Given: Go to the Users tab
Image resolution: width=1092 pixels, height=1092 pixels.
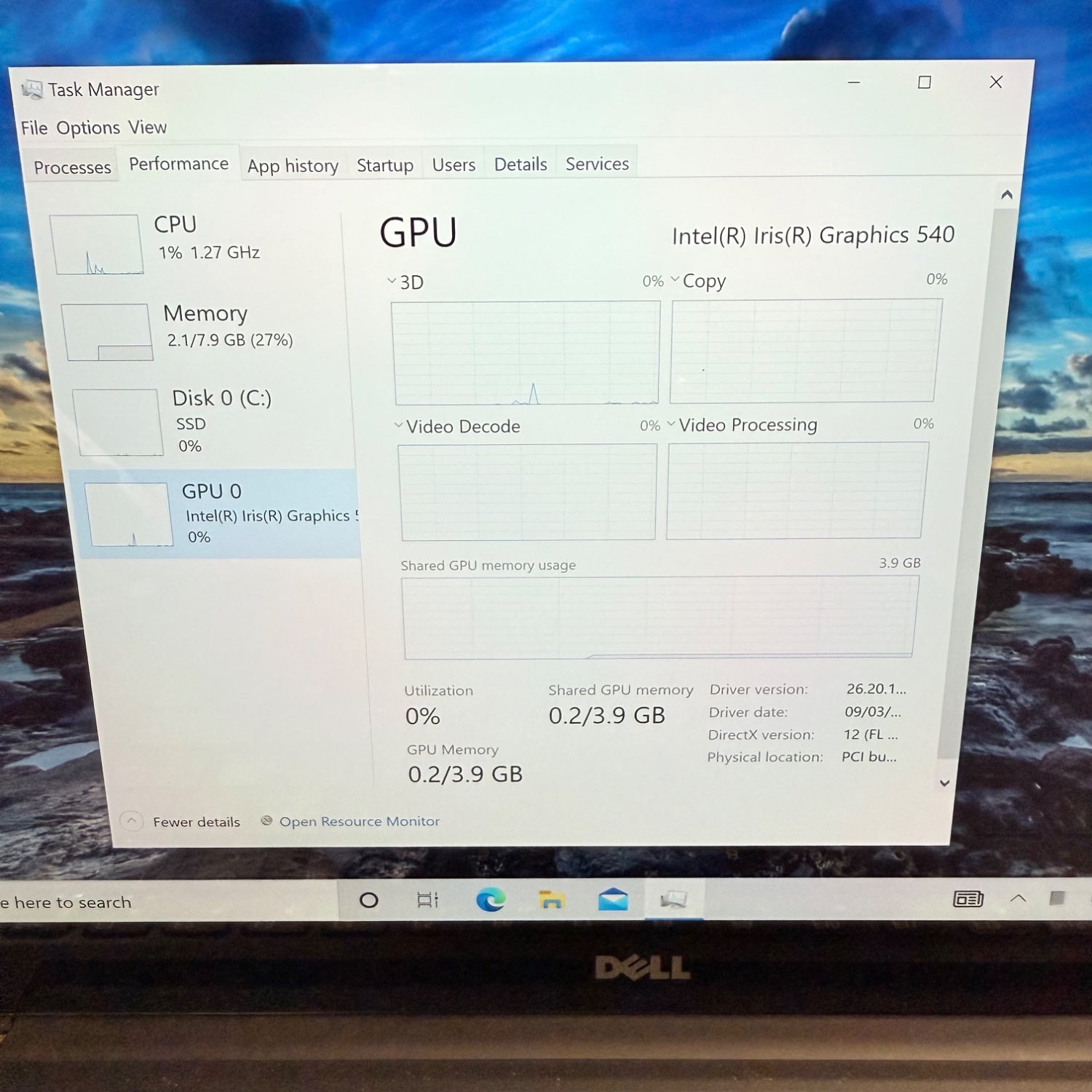Looking at the screenshot, I should pyautogui.click(x=454, y=165).
